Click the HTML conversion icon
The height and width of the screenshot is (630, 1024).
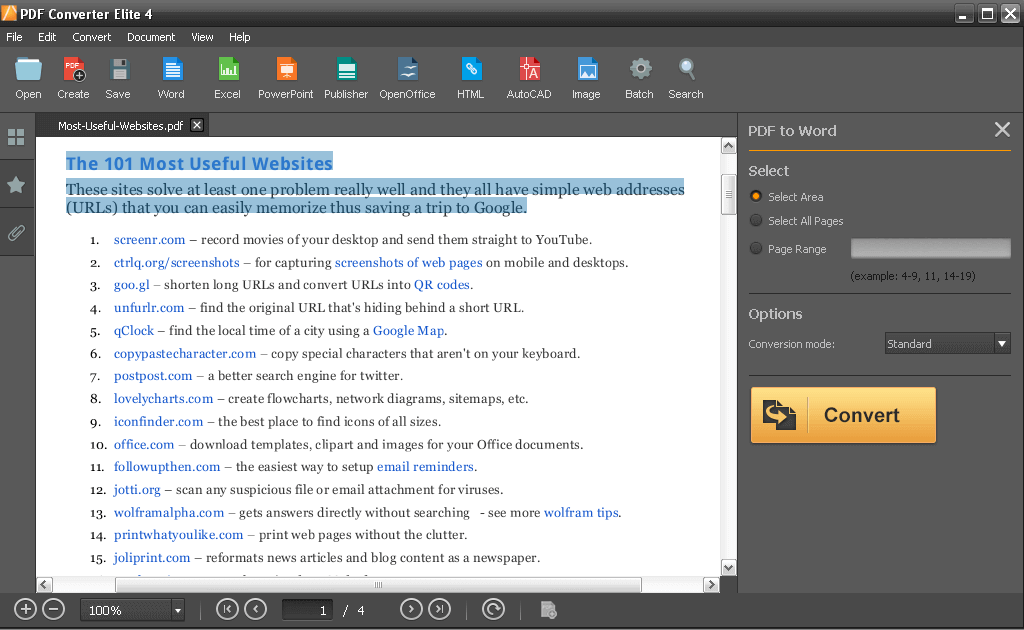click(470, 78)
